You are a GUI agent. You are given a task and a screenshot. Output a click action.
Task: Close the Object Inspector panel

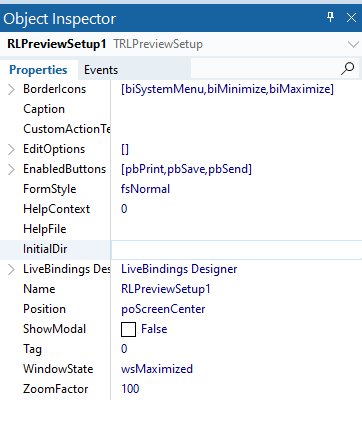351,18
